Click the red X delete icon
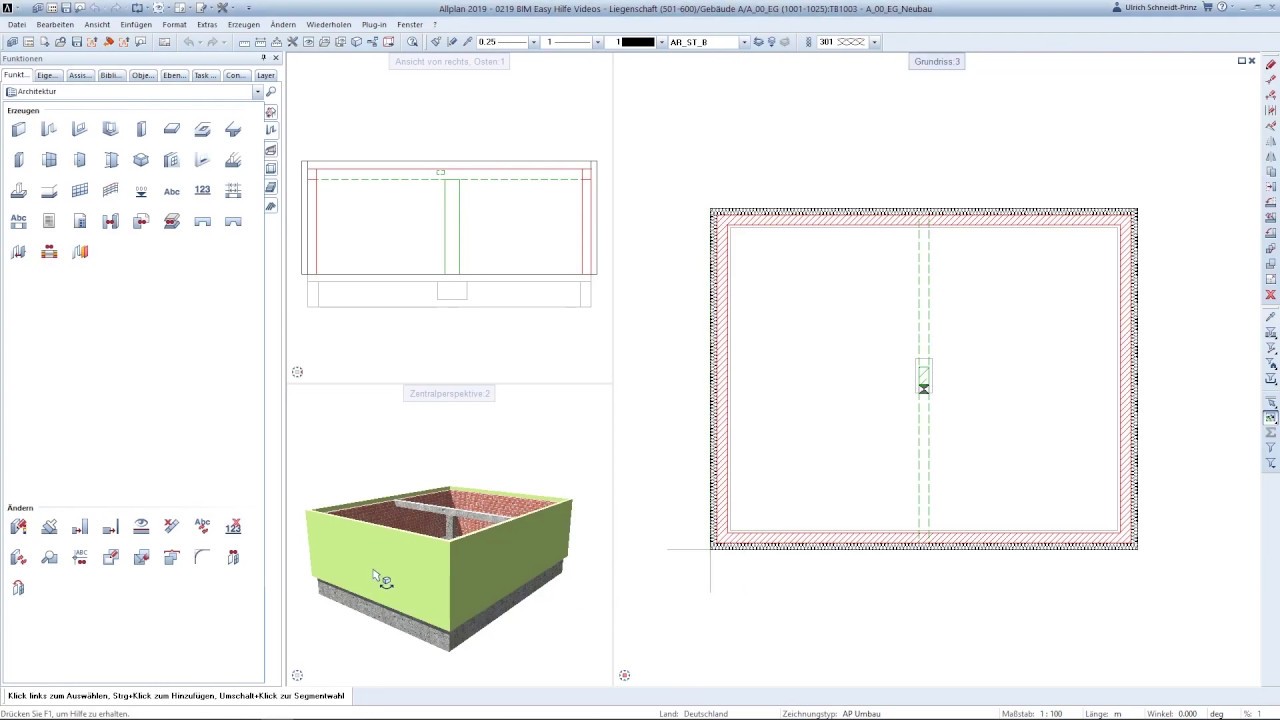Image resolution: width=1280 pixels, height=720 pixels. (x=1271, y=295)
